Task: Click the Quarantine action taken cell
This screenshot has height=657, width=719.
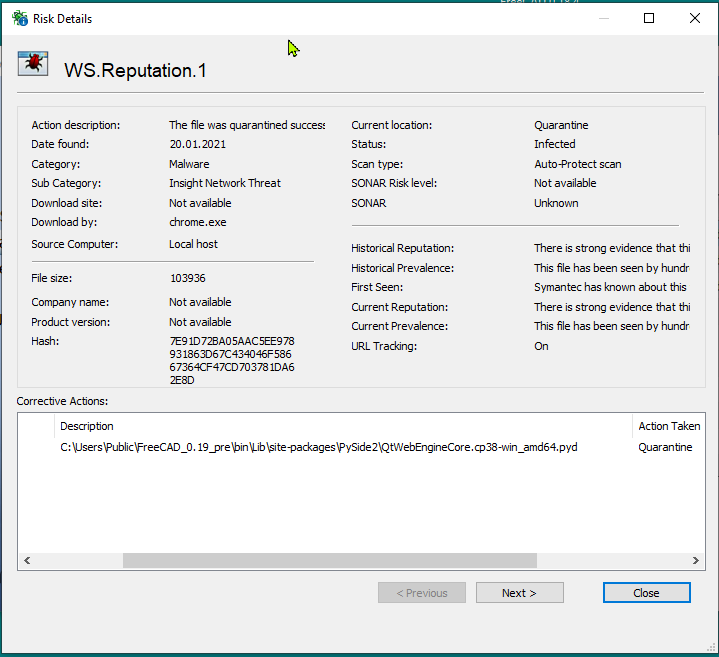Action: pyautogui.click(x=665, y=447)
